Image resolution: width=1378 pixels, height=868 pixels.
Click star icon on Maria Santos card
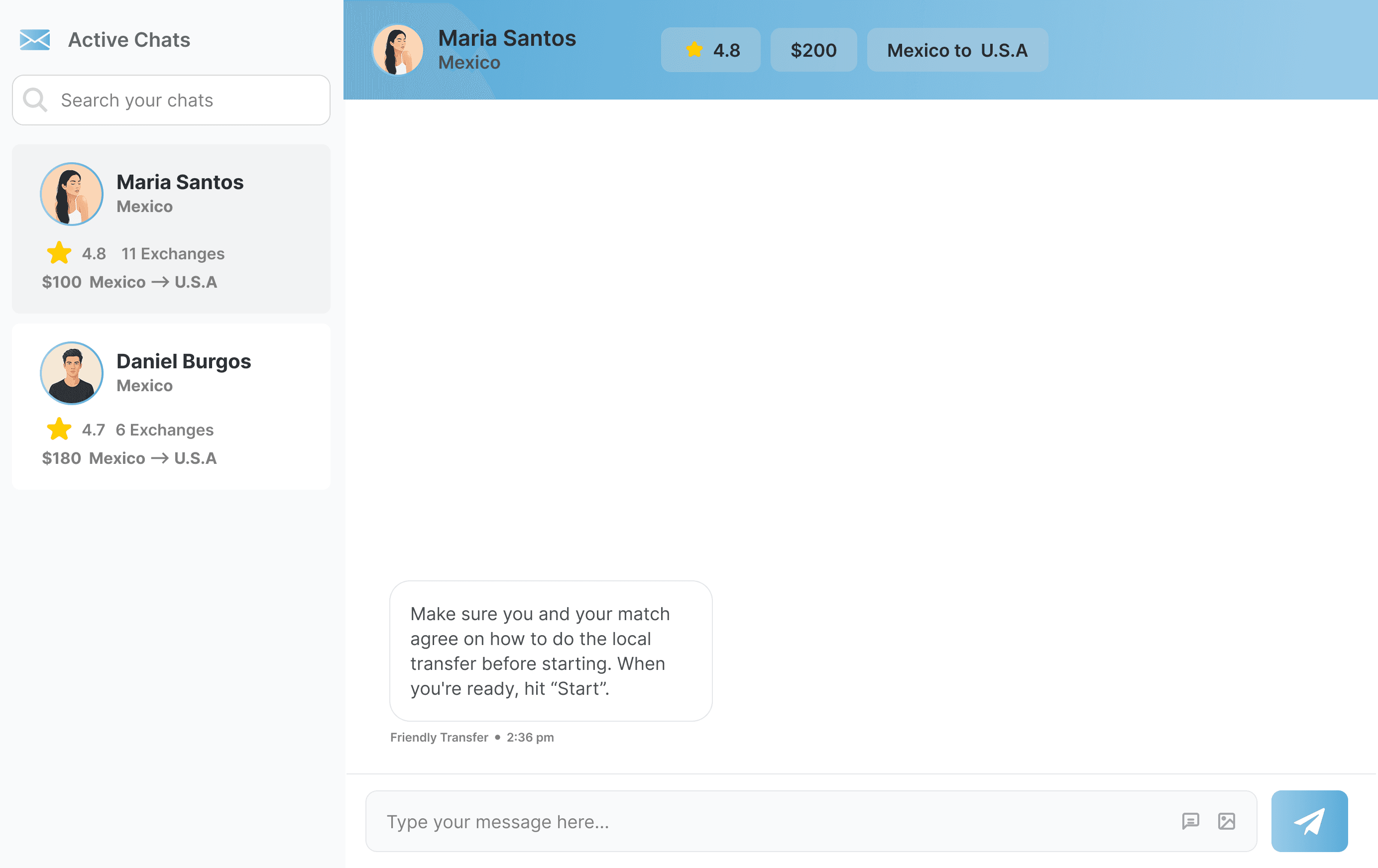(x=59, y=253)
